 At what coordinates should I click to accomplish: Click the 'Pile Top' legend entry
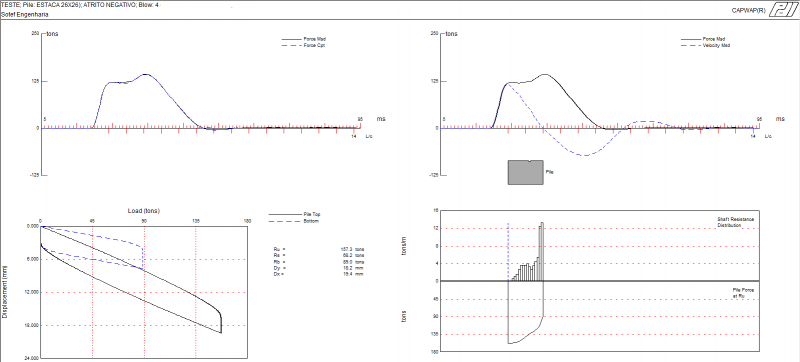pyautogui.click(x=295, y=215)
